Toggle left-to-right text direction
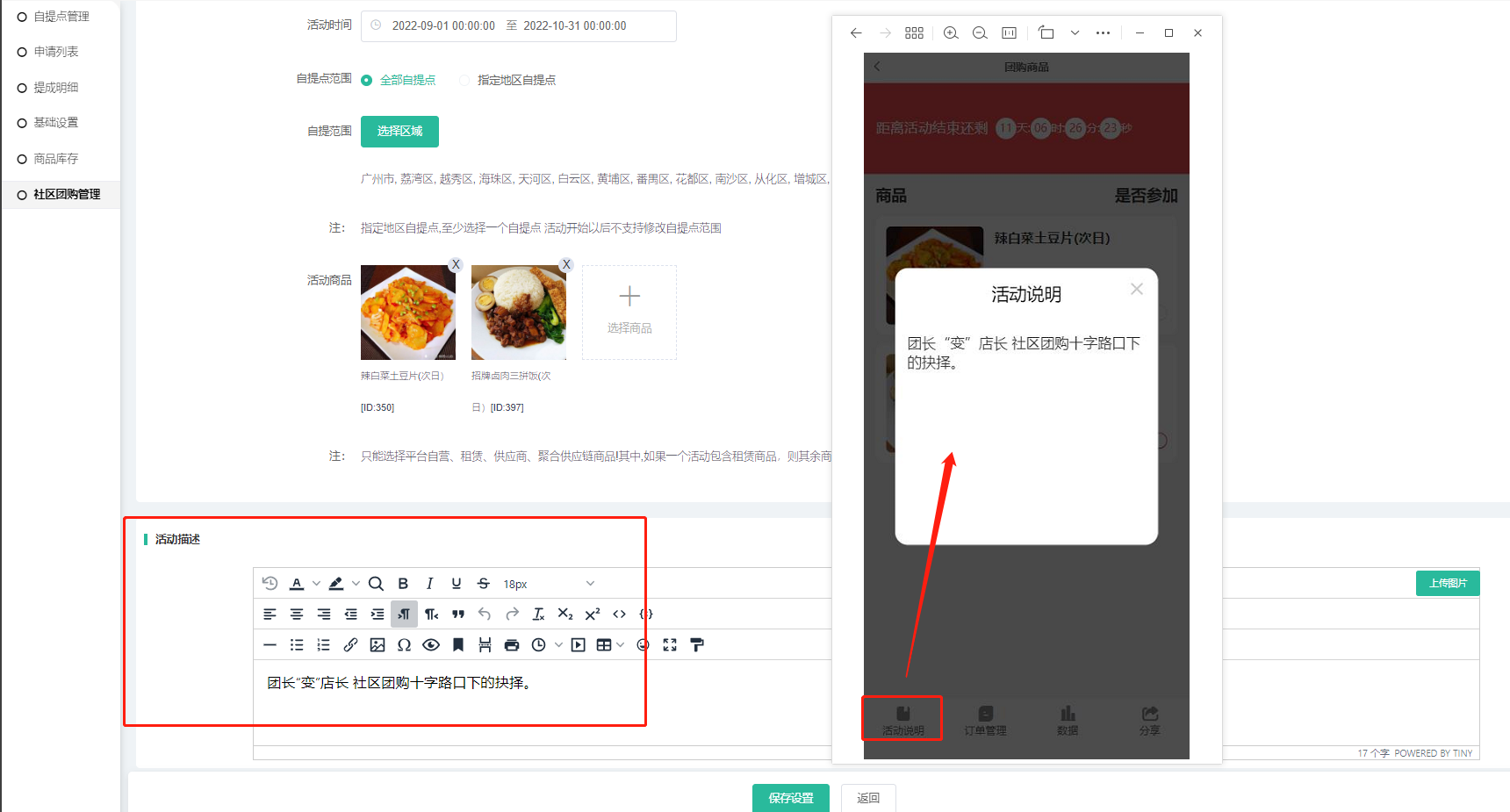This screenshot has height=812, width=1510. tap(404, 614)
